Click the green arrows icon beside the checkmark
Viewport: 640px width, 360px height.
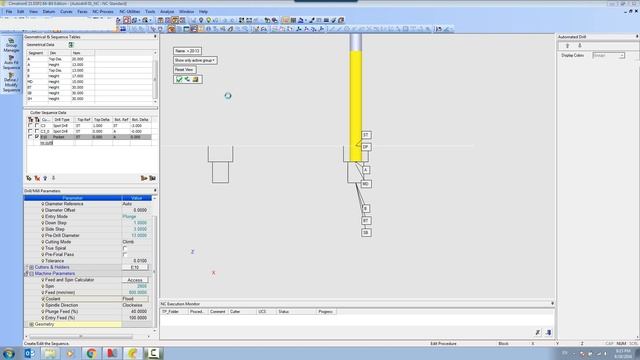[x=187, y=79]
